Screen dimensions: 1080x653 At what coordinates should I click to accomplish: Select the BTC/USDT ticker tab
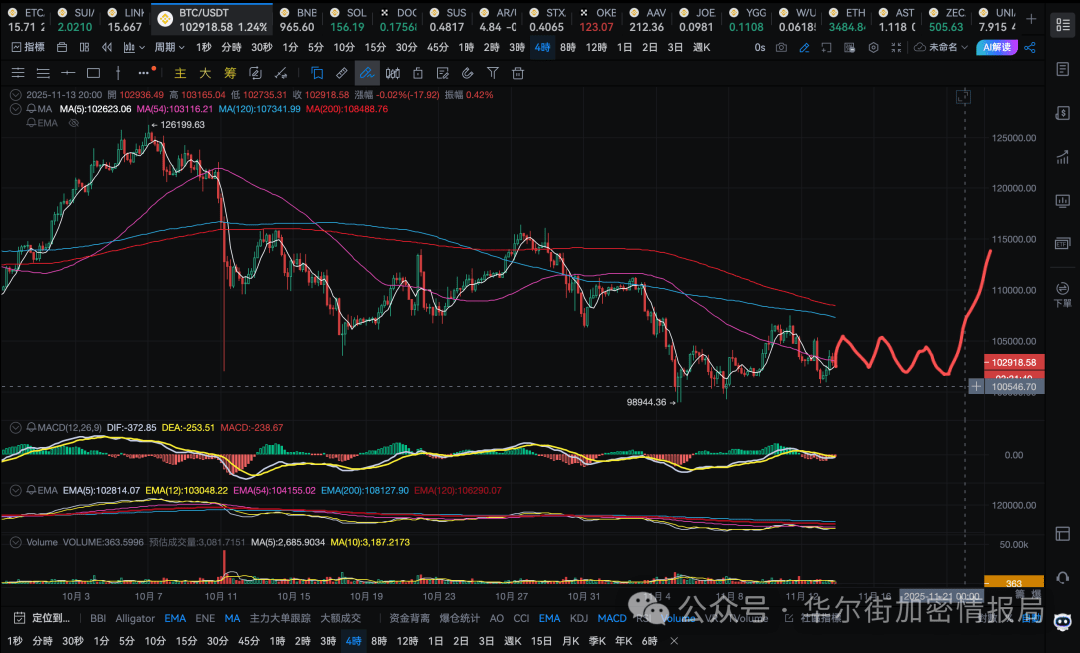coord(212,20)
